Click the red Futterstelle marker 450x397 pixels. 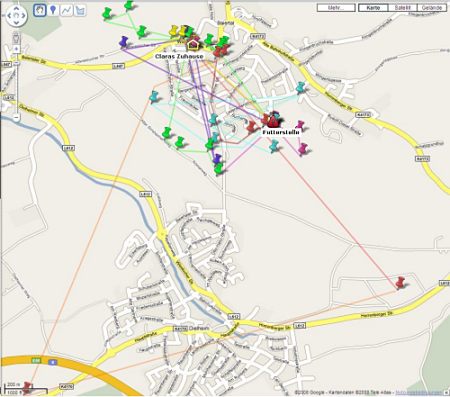[x=274, y=120]
